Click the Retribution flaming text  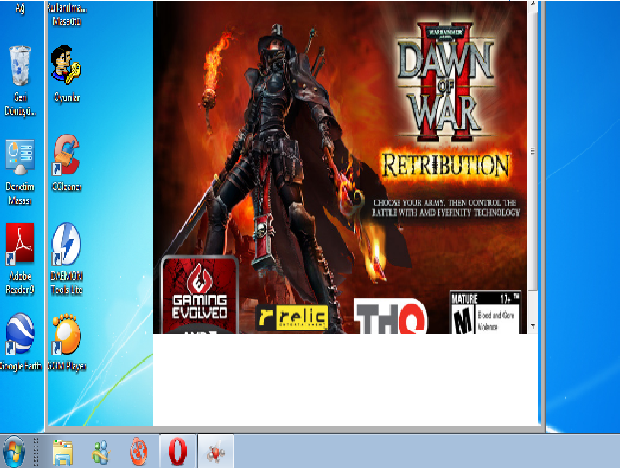click(x=446, y=165)
